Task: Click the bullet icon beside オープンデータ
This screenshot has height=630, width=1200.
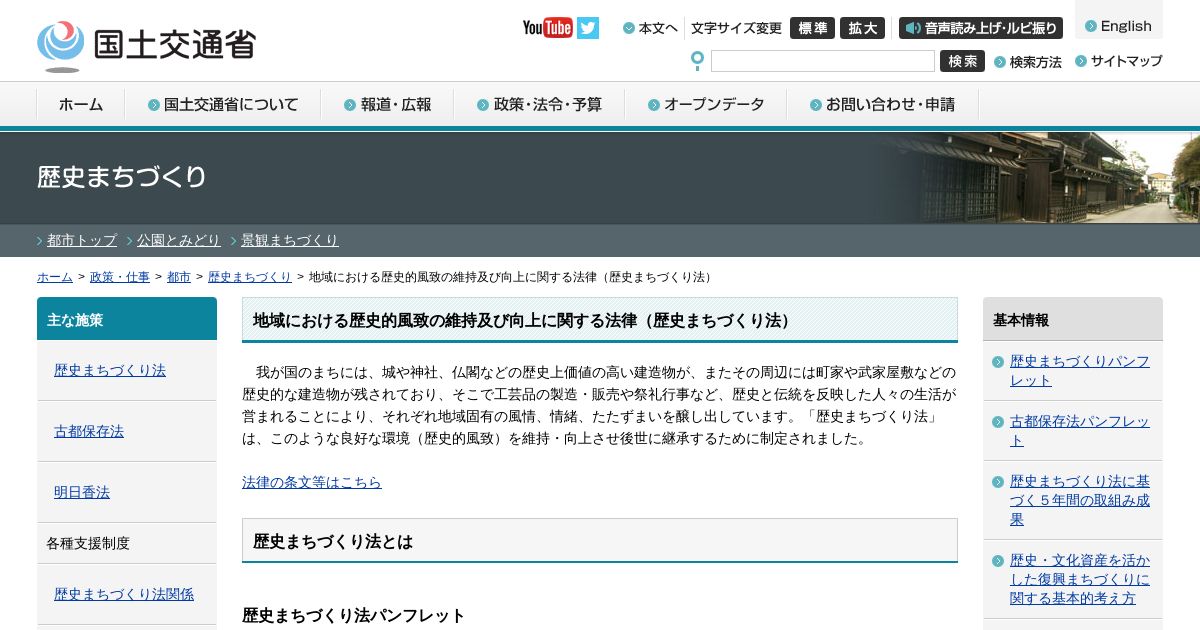Action: (x=654, y=105)
